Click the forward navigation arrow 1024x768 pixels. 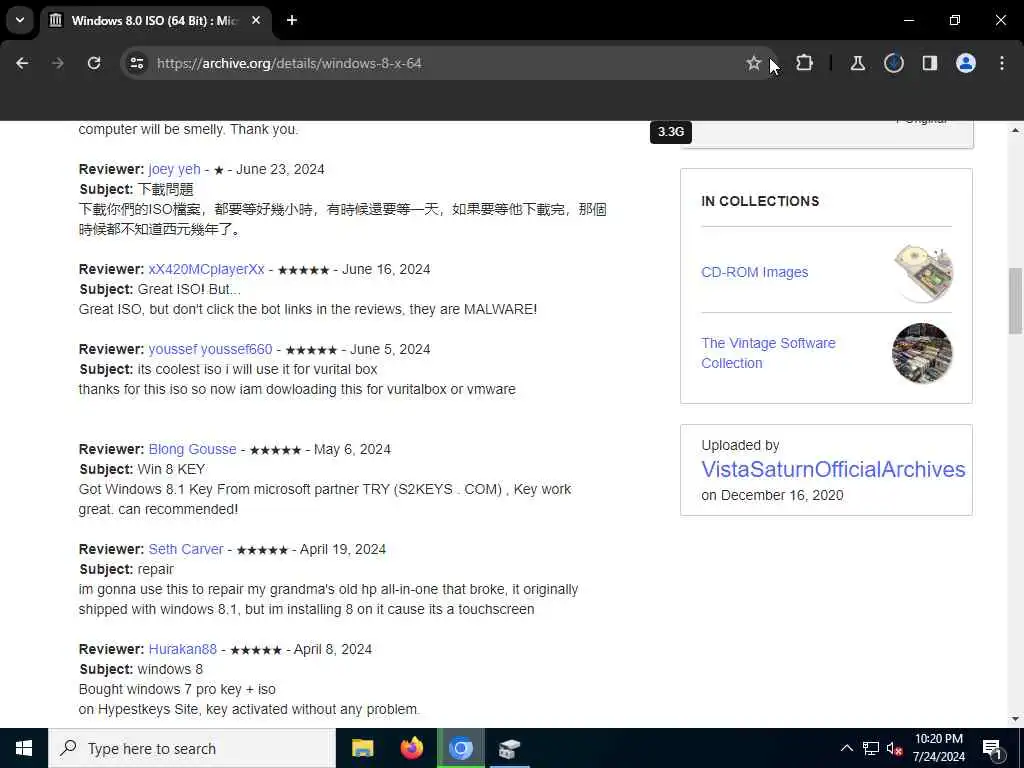click(57, 63)
